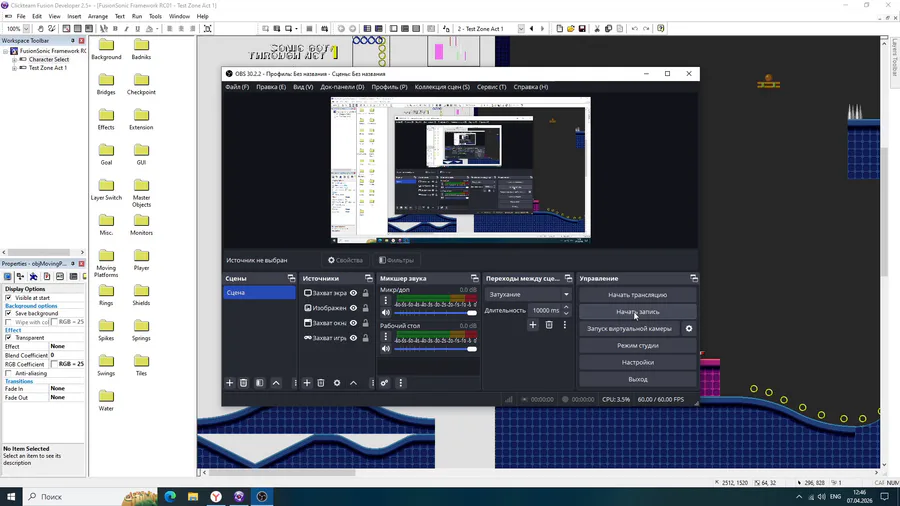The width and height of the screenshot is (900, 506).
Task: Open File Explorer from the taskbar
Action: [193, 496]
